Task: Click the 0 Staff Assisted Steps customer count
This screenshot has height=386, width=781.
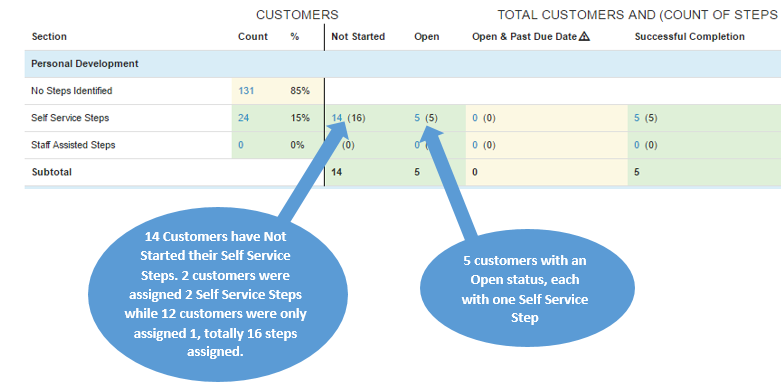Action: (241, 145)
